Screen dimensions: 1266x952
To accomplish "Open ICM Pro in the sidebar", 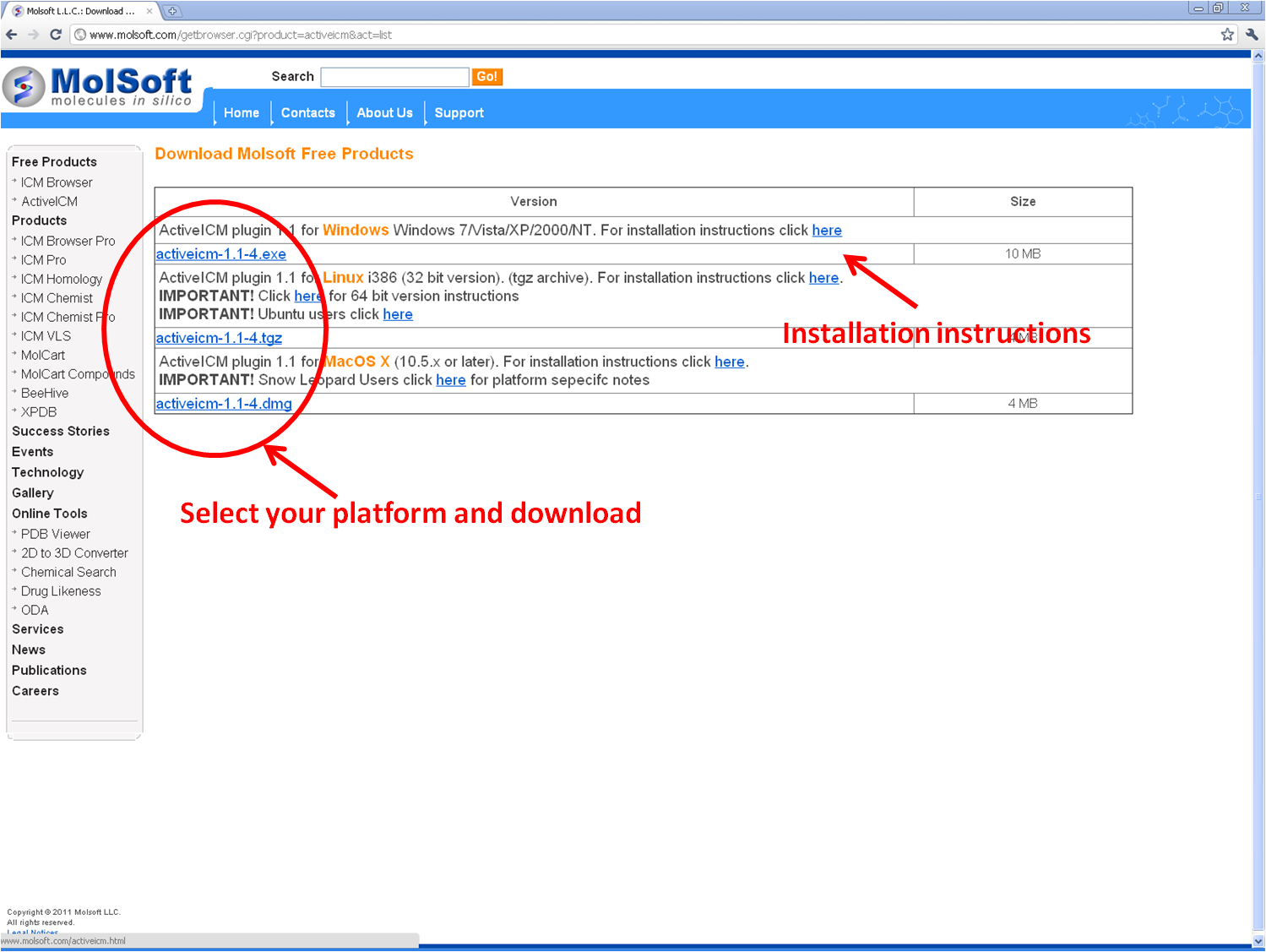I will (x=43, y=260).
